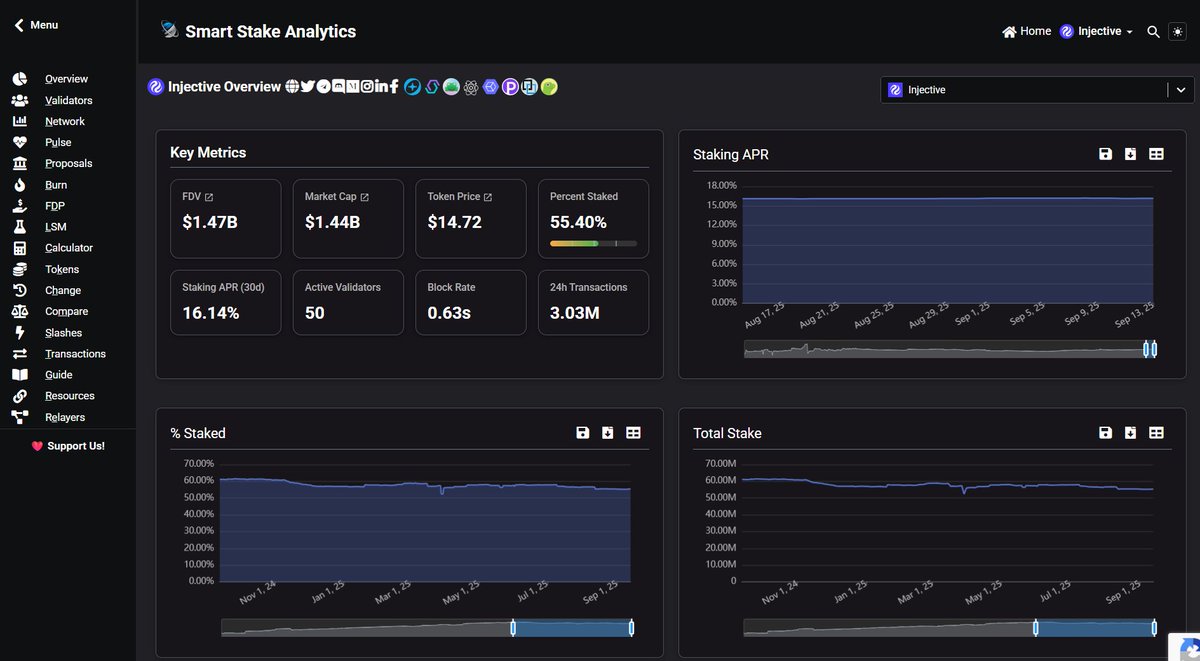
Task: Open LSM via its flask icon
Action: pos(20,227)
